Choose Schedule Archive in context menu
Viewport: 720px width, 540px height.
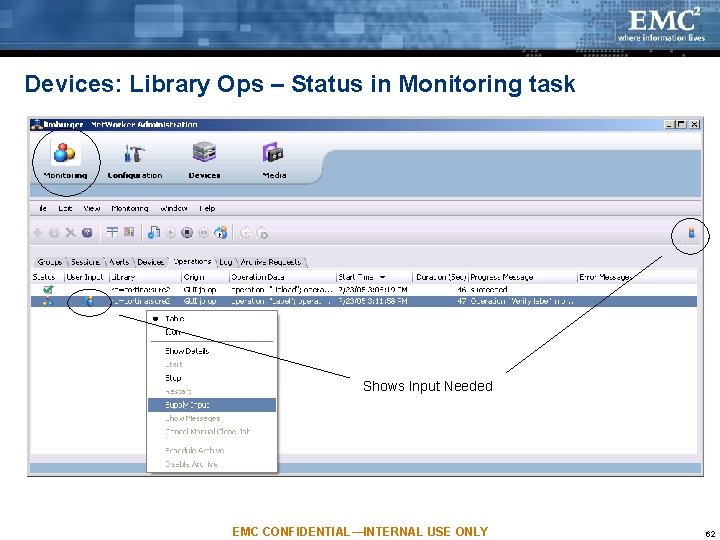coord(212,450)
